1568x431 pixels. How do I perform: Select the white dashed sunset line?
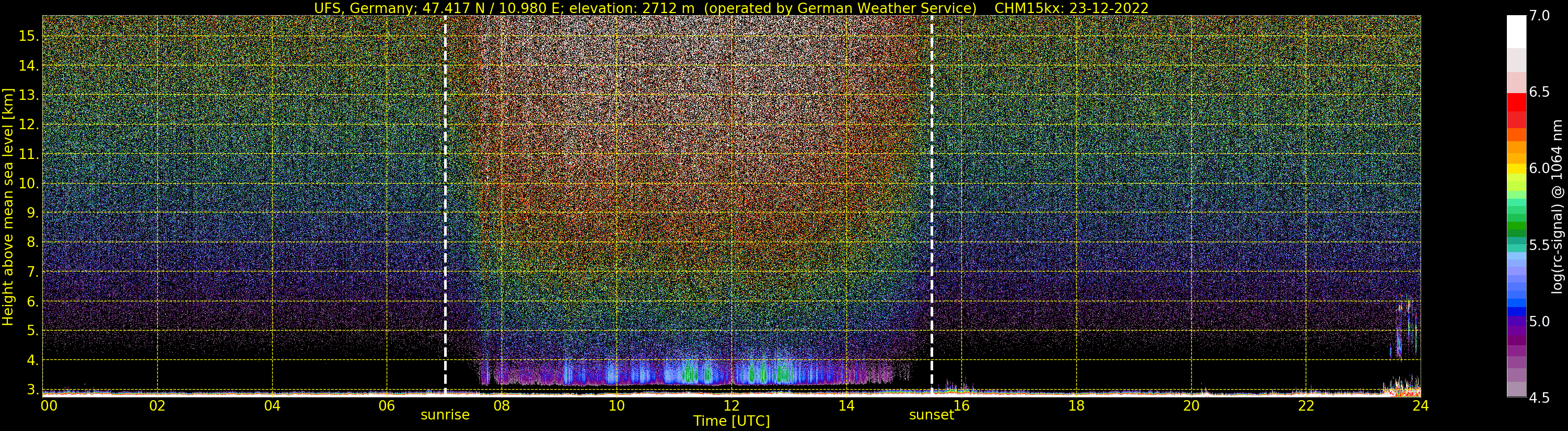(x=931, y=206)
